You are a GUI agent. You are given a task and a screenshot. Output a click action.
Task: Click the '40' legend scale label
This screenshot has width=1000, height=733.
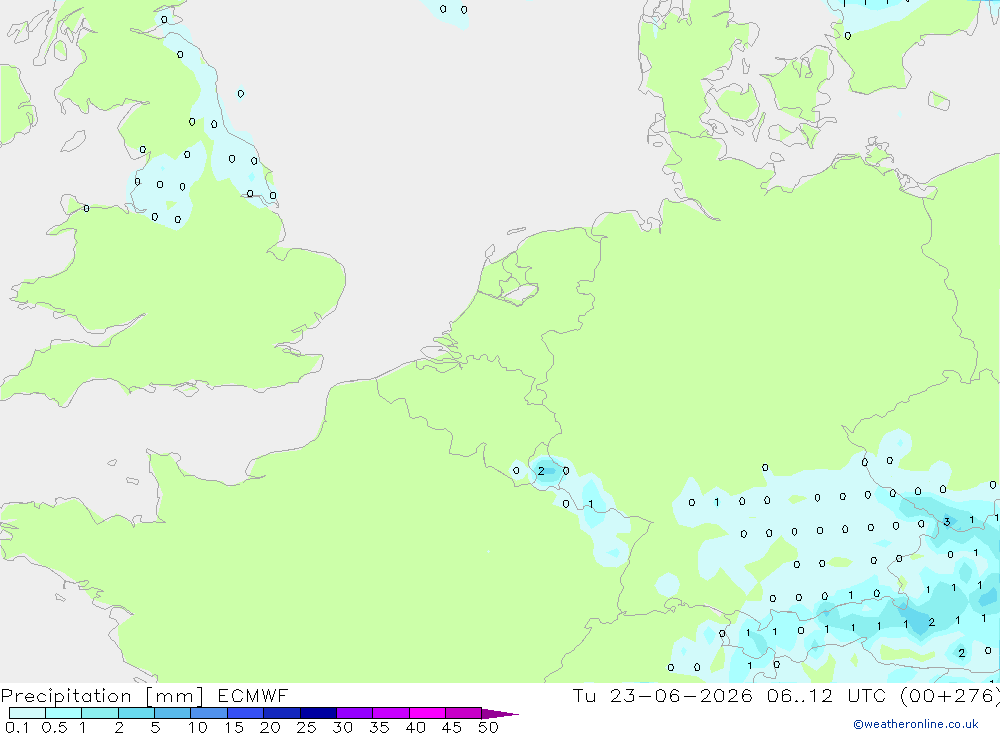pyautogui.click(x=416, y=727)
